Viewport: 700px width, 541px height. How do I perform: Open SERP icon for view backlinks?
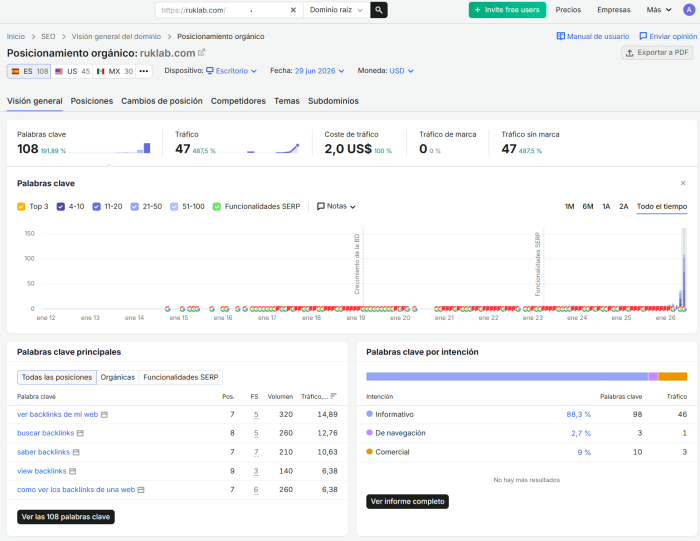click(73, 471)
